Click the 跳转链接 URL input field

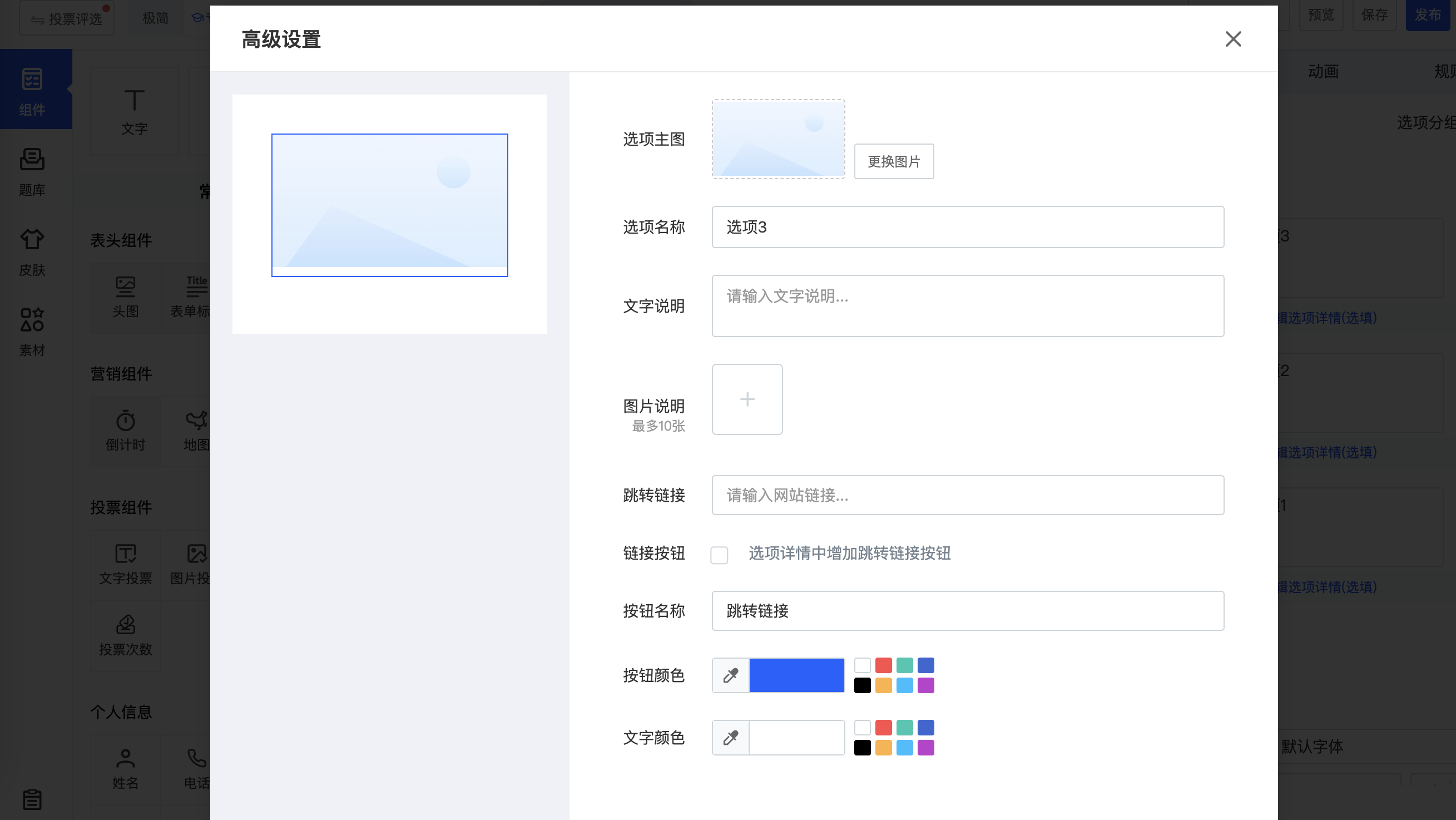[967, 495]
